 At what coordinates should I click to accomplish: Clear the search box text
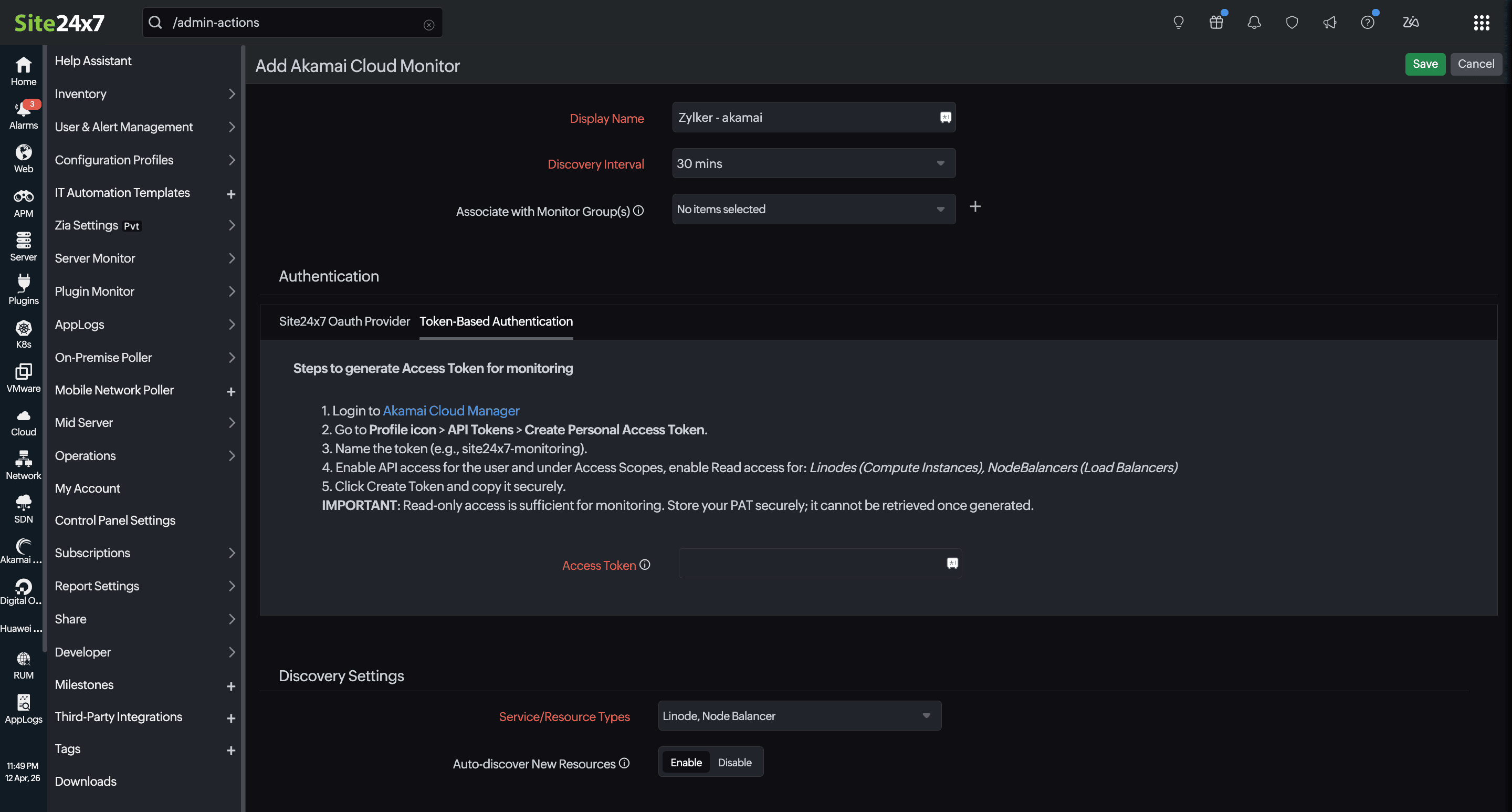(429, 24)
